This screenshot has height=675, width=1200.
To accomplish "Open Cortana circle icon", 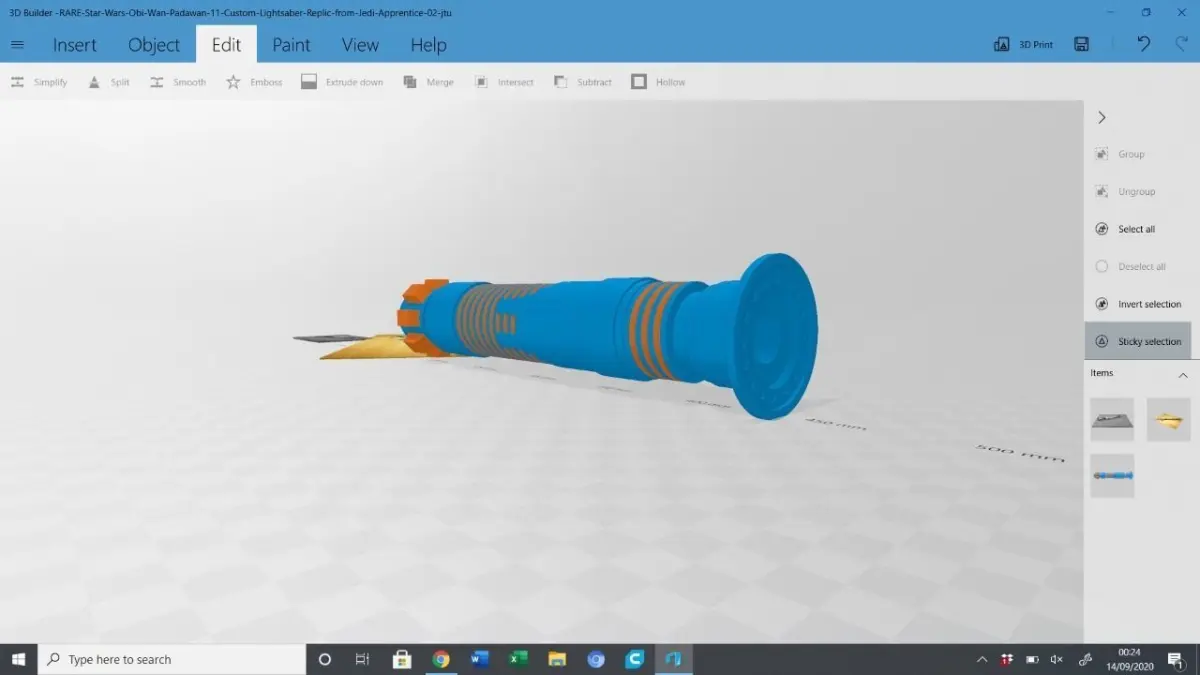I will 324,659.
